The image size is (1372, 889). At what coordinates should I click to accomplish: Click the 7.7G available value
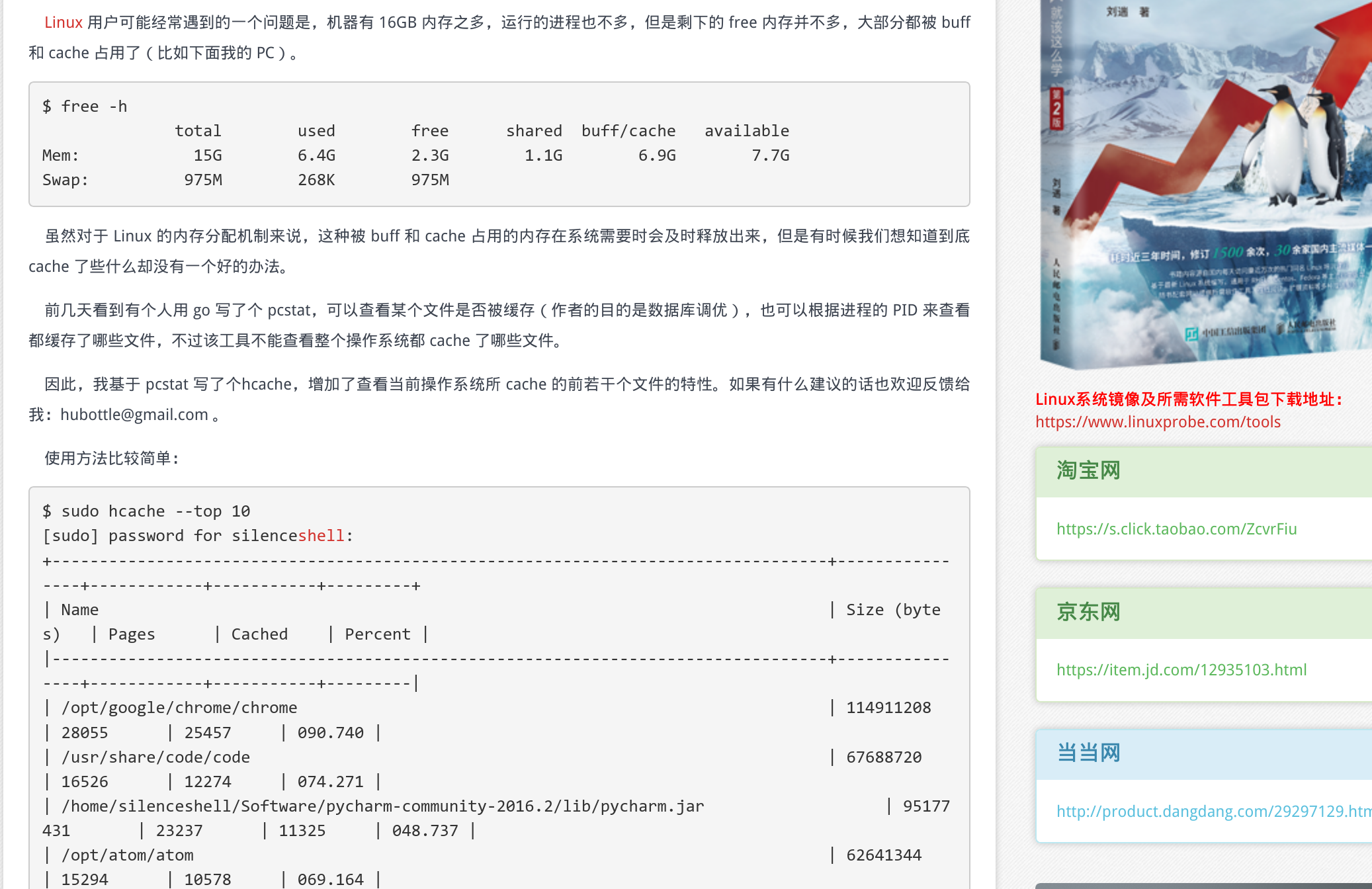[x=771, y=155]
